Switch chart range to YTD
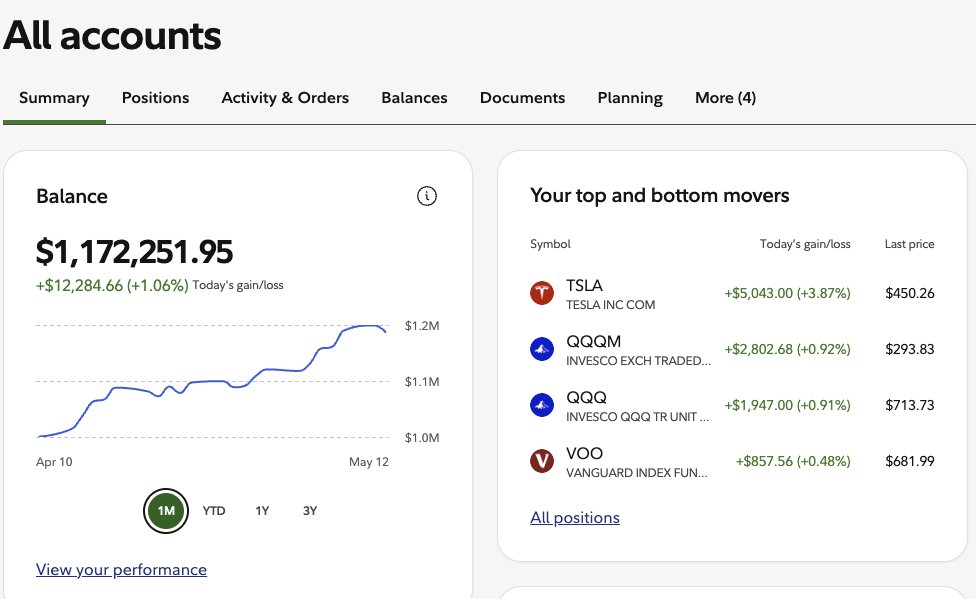The width and height of the screenshot is (976, 599). [x=214, y=511]
